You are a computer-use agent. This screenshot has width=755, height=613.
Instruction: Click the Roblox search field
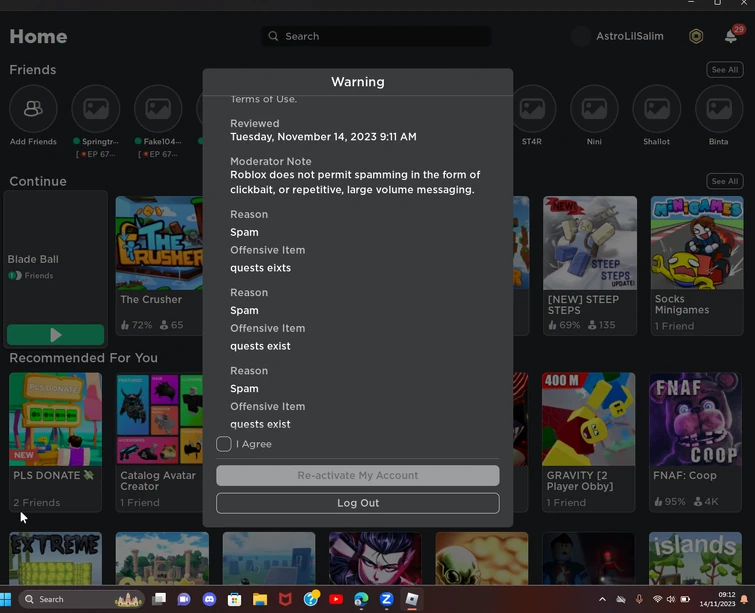[376, 36]
